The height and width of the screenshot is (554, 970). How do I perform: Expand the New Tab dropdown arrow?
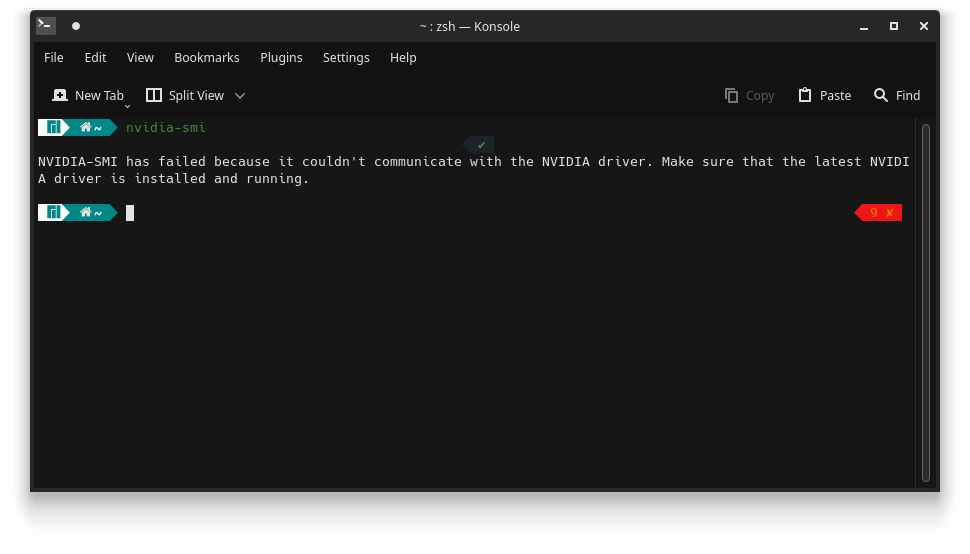pyautogui.click(x=127, y=106)
